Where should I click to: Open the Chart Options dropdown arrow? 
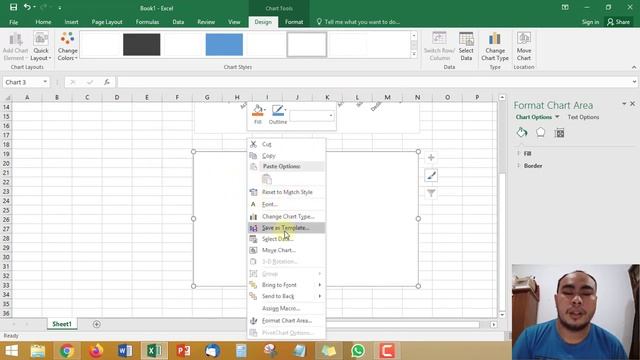(x=557, y=117)
